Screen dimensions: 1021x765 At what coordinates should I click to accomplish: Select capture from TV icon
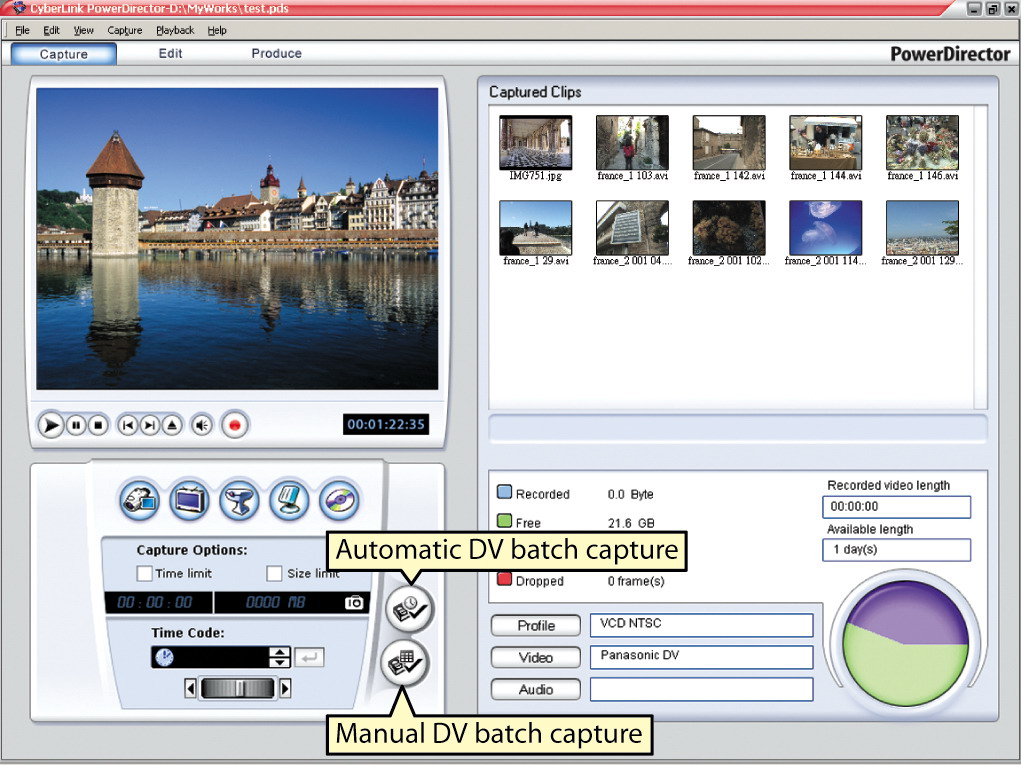click(189, 500)
